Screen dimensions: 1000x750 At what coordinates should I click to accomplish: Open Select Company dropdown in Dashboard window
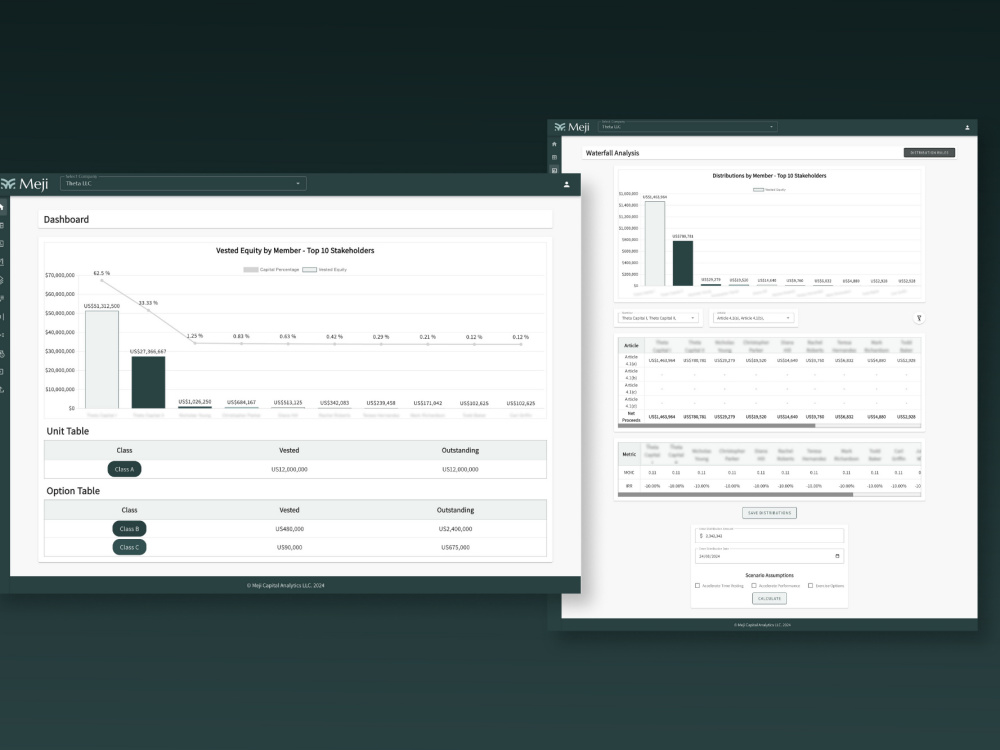pos(183,184)
